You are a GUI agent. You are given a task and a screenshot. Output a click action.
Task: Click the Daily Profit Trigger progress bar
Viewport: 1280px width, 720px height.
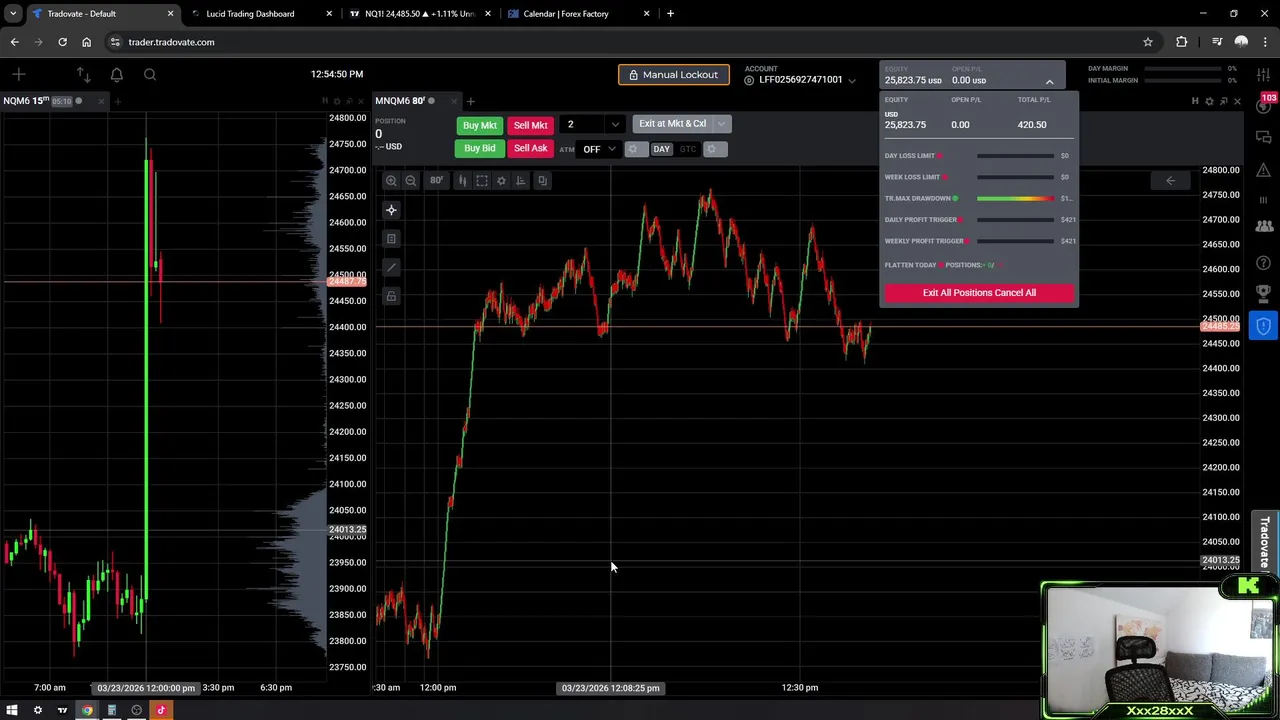coord(1015,220)
